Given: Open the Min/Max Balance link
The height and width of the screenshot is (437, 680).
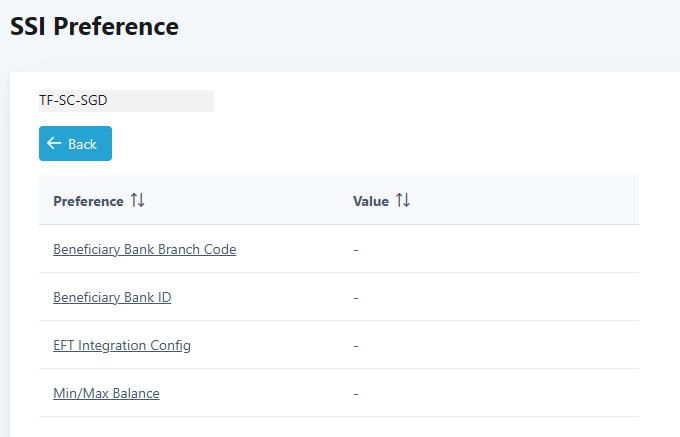Looking at the screenshot, I should (x=106, y=393).
